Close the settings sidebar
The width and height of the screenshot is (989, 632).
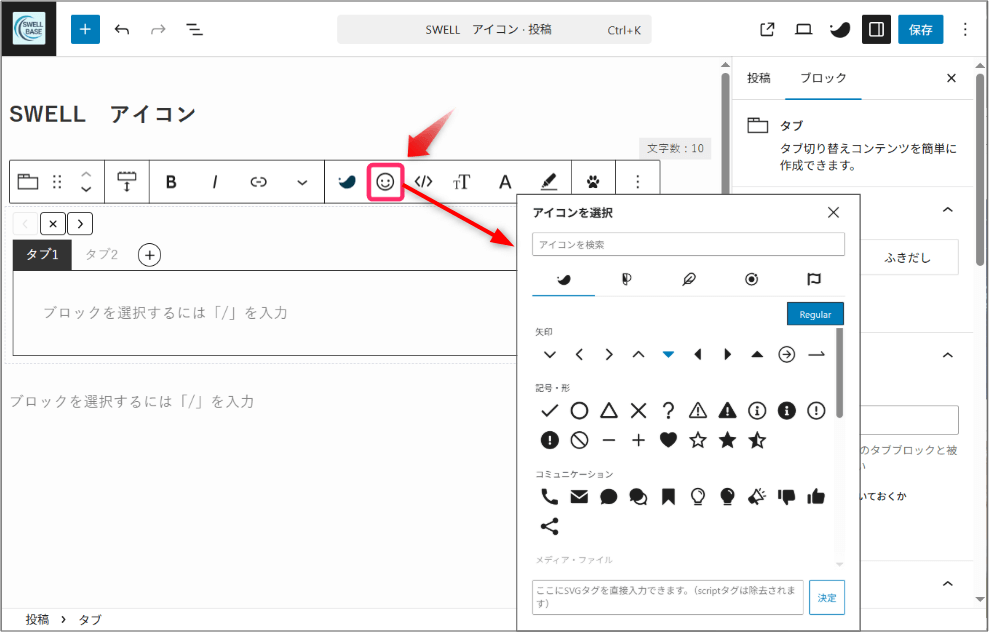click(x=951, y=78)
